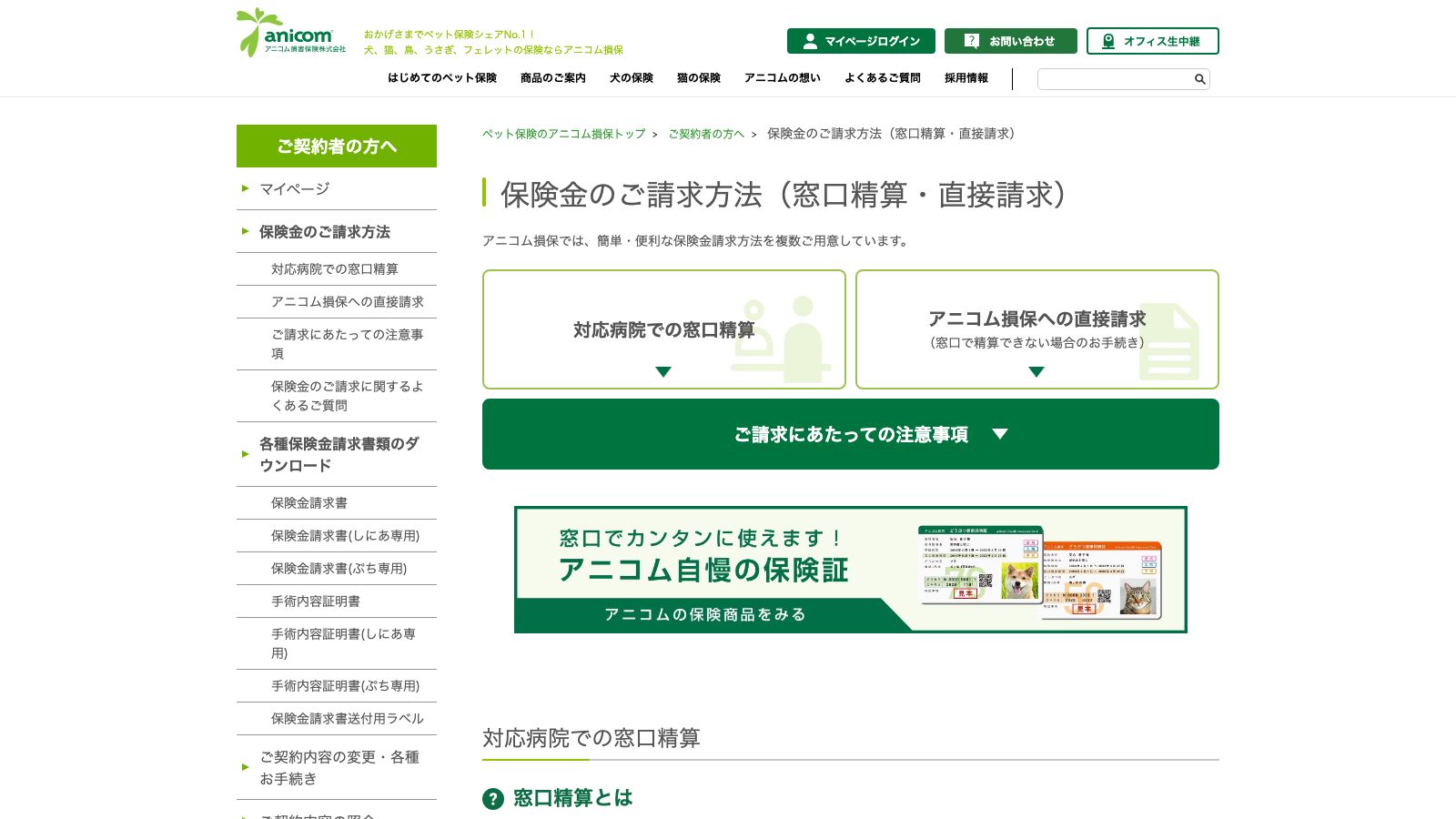
Task: Expand ご請求にあたっての注意事項 green bar
Action: point(851,434)
